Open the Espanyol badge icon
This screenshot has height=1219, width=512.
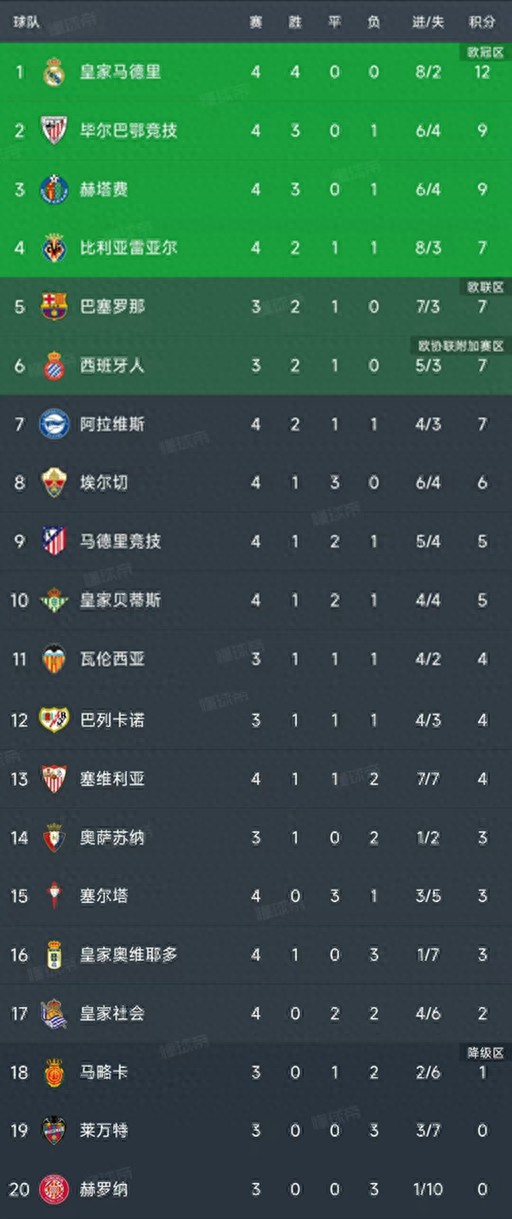coord(54,366)
